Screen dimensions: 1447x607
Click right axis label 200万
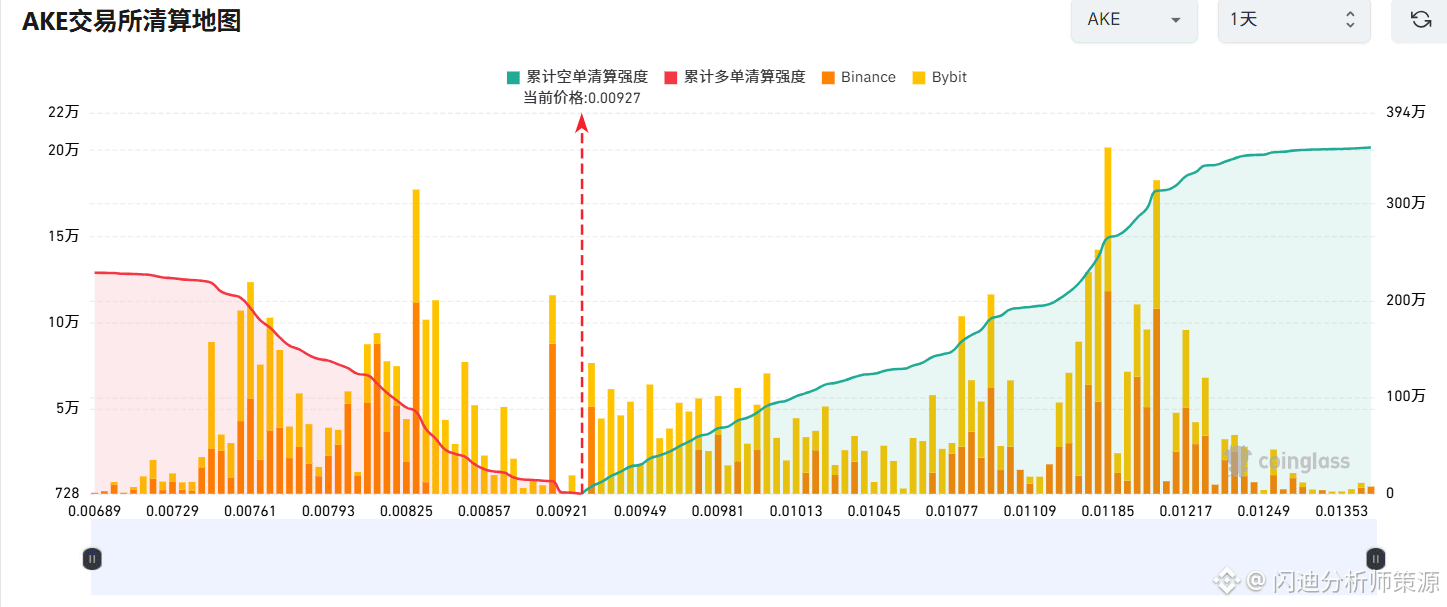pos(1406,300)
